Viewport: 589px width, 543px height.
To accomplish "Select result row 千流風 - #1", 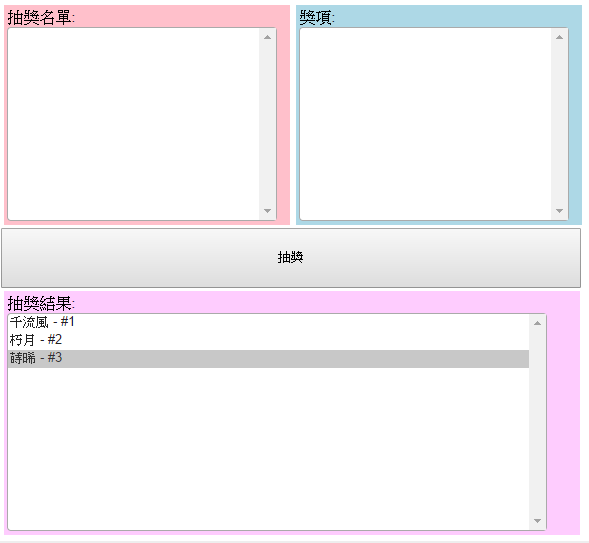I will [268, 322].
